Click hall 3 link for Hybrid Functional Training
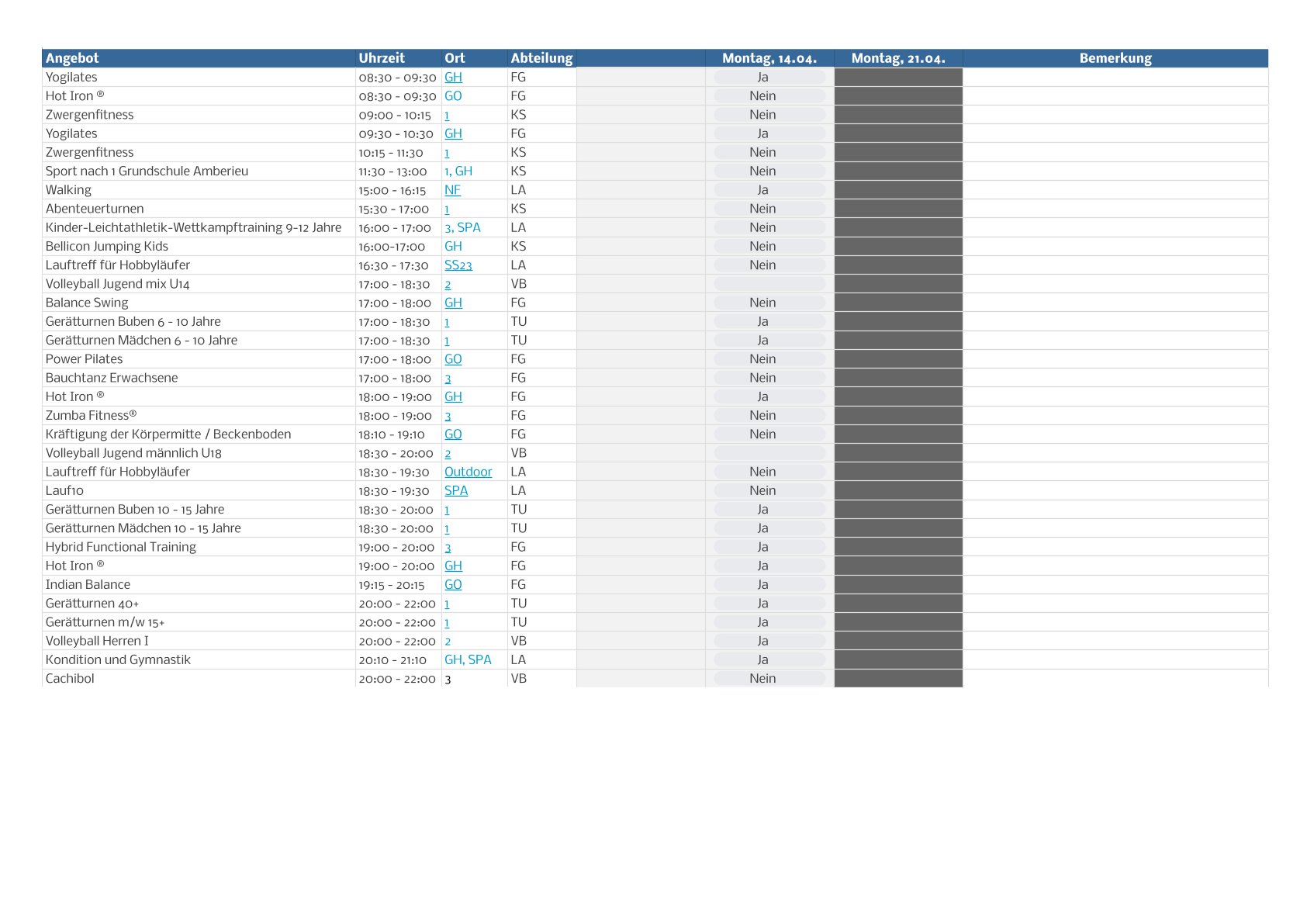The image size is (1307, 924). click(x=448, y=547)
